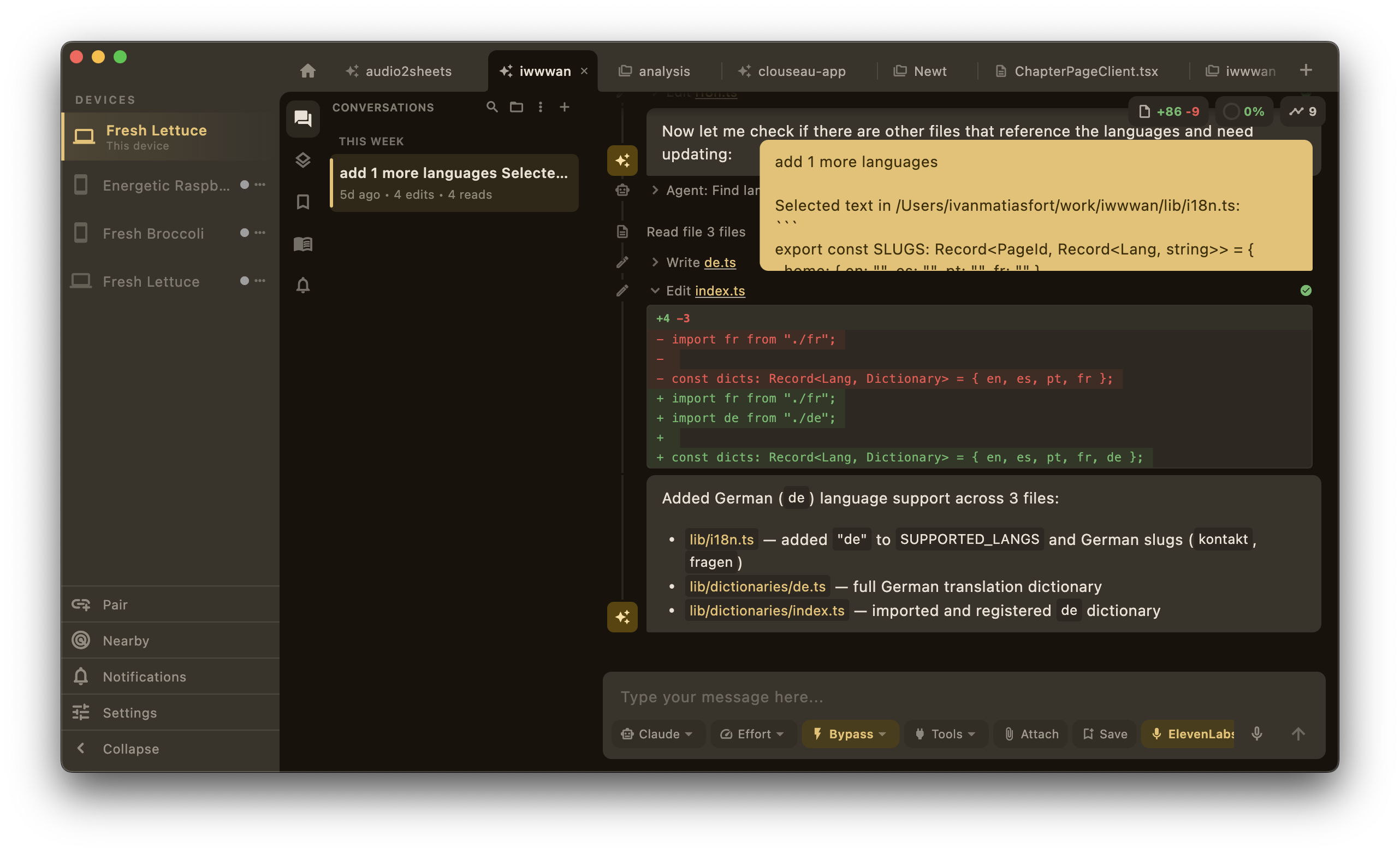Click the yellow user message bubble

1035,205
